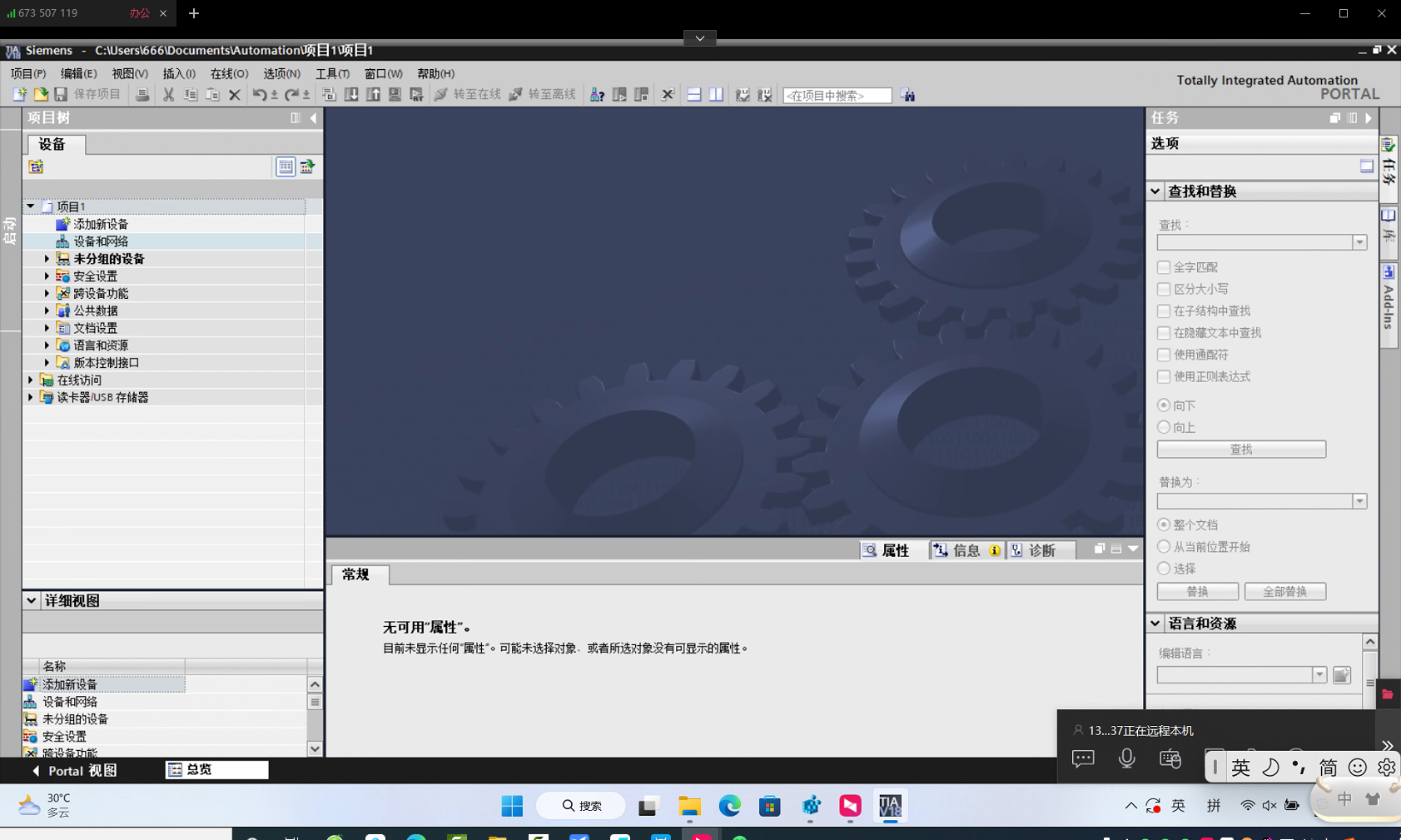
Task: Click the 查找 button
Action: click(x=1241, y=450)
